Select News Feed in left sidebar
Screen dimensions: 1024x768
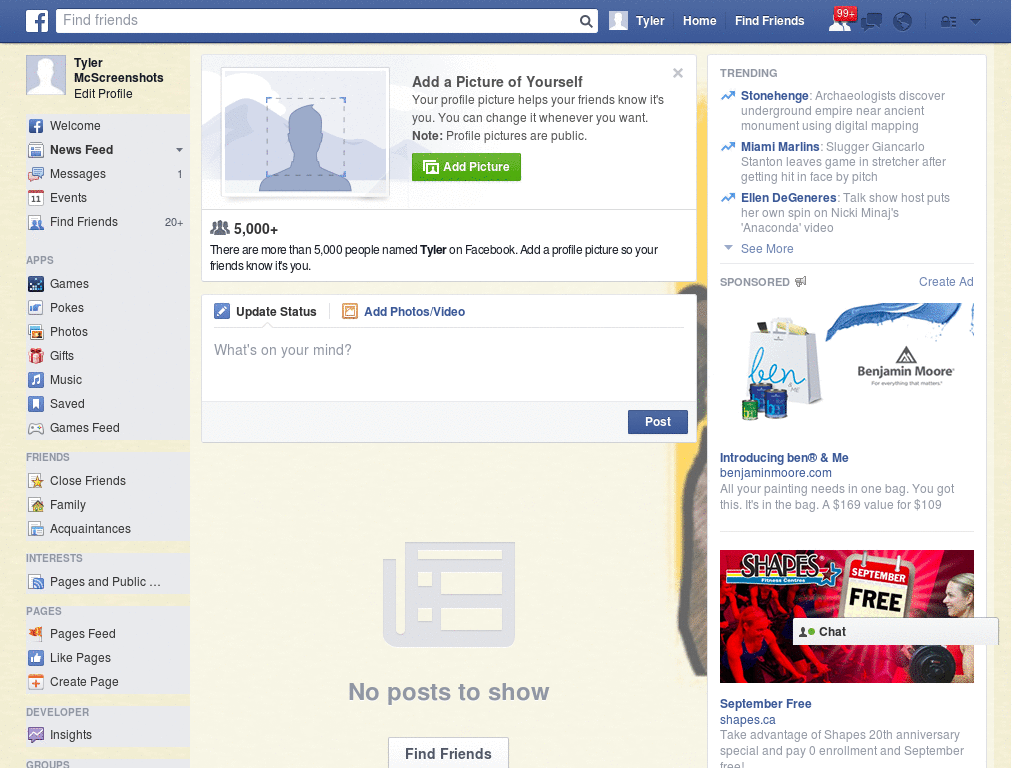(x=82, y=150)
